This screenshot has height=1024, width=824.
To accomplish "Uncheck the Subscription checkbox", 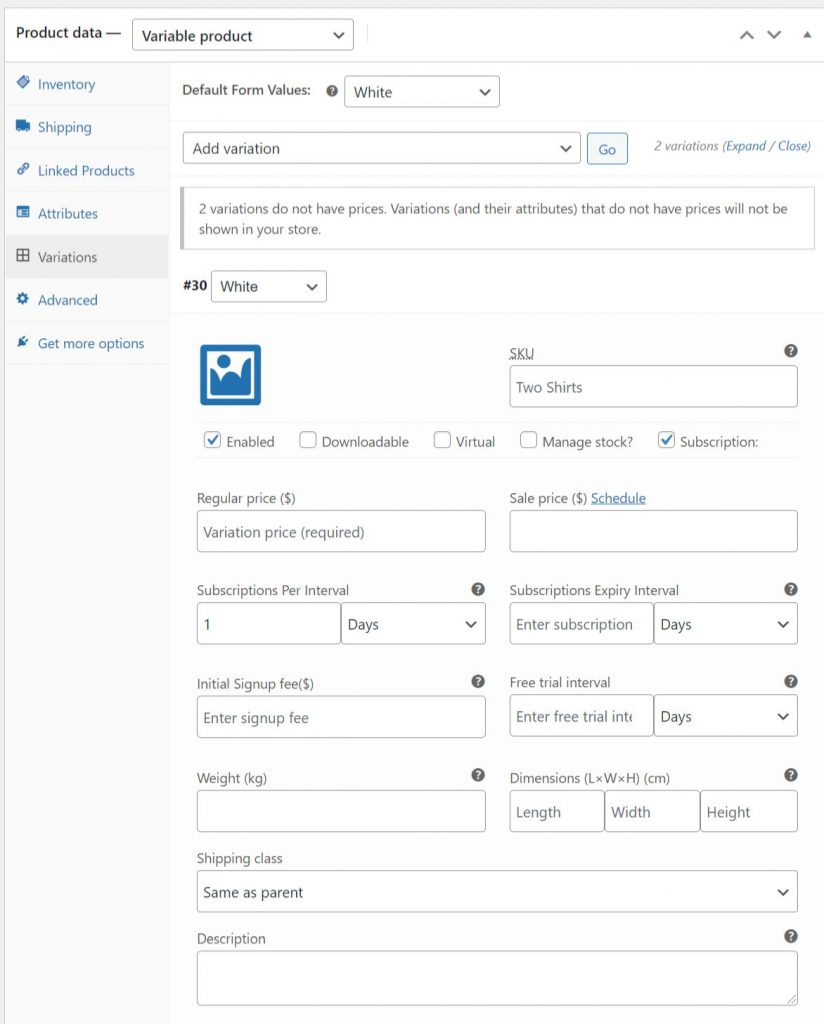I will pos(666,439).
